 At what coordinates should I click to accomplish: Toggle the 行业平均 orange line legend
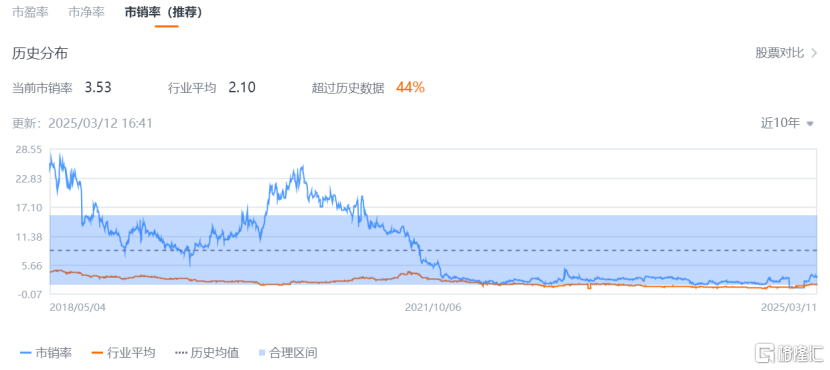(x=123, y=353)
